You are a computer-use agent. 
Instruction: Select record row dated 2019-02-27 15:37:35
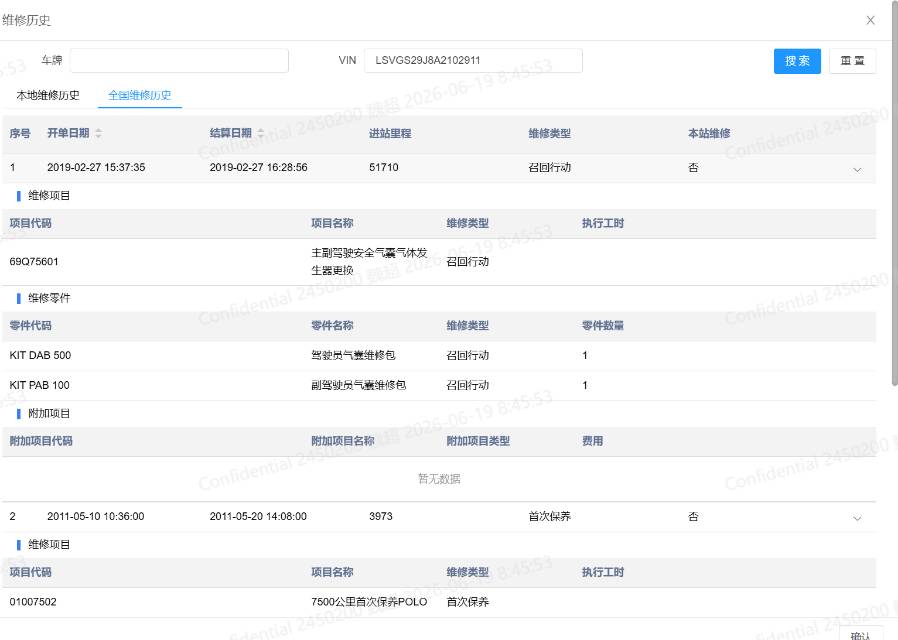coord(439,168)
